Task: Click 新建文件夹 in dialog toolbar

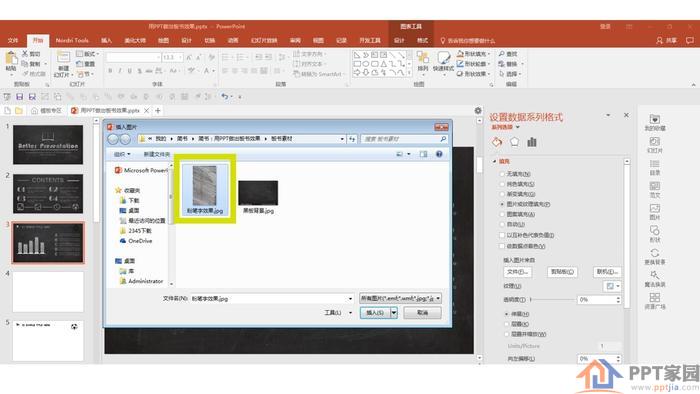Action: [157, 154]
